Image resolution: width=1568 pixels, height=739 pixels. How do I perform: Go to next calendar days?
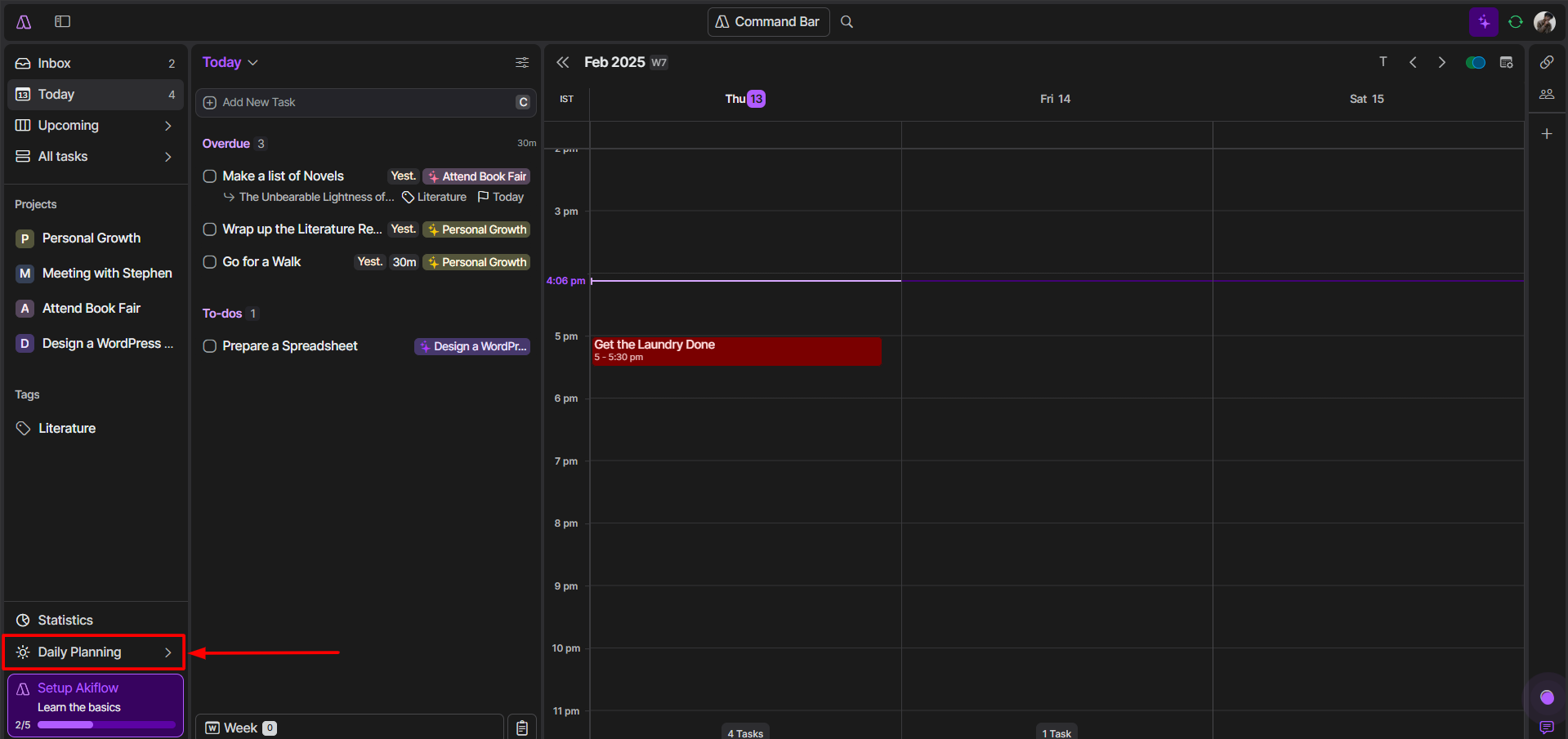1442,62
